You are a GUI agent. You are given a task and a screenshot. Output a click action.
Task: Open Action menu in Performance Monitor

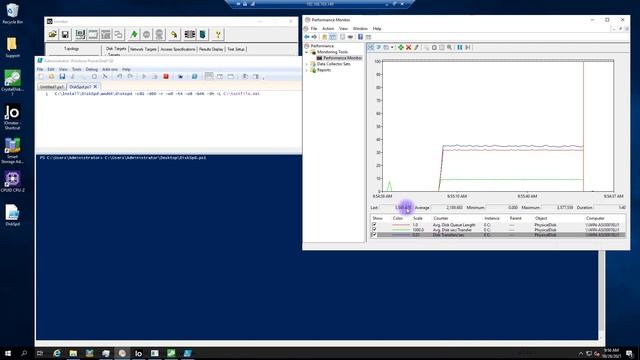tap(328, 29)
